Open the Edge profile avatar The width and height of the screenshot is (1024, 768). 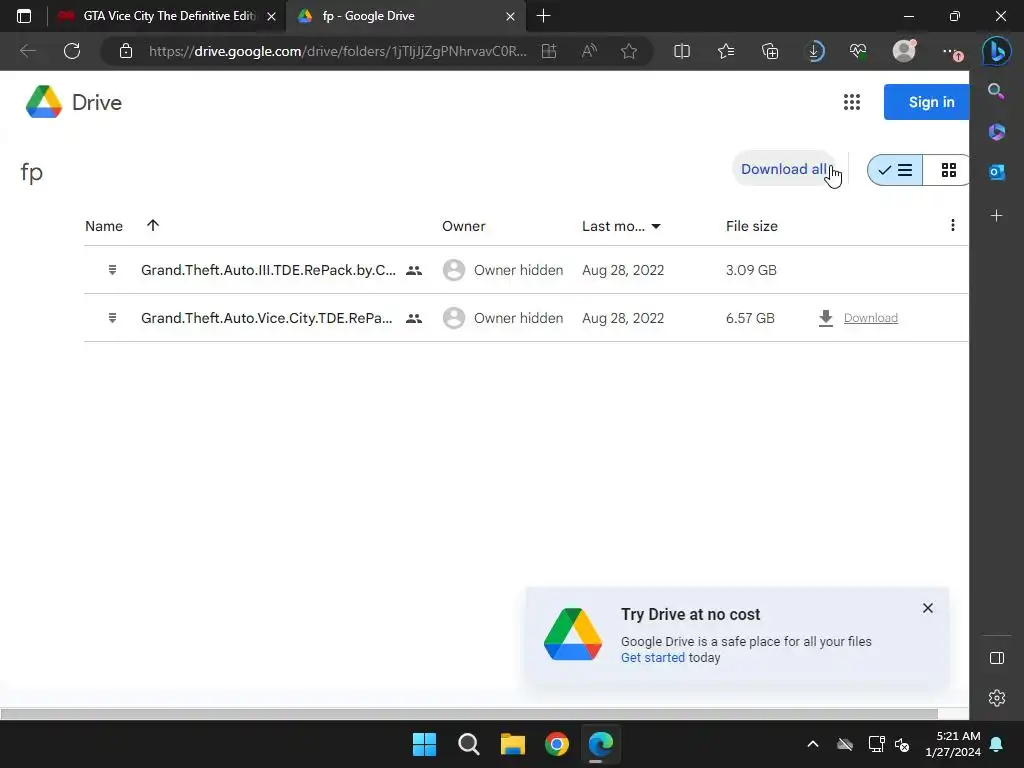[x=904, y=50]
